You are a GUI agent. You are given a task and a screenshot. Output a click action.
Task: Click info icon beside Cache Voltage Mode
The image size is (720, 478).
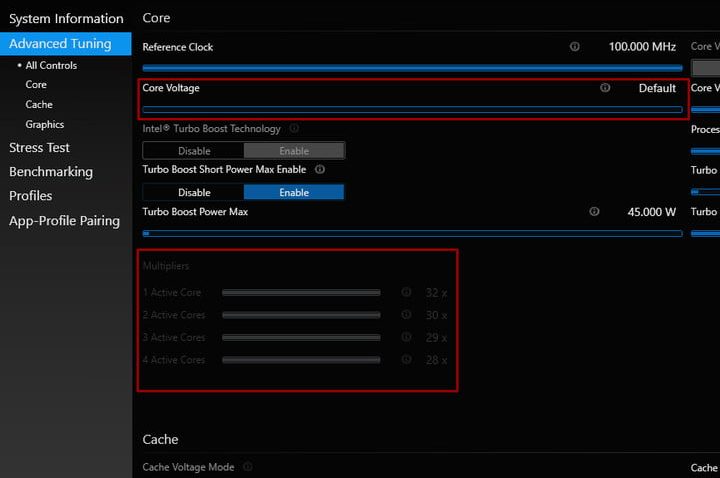click(248, 467)
